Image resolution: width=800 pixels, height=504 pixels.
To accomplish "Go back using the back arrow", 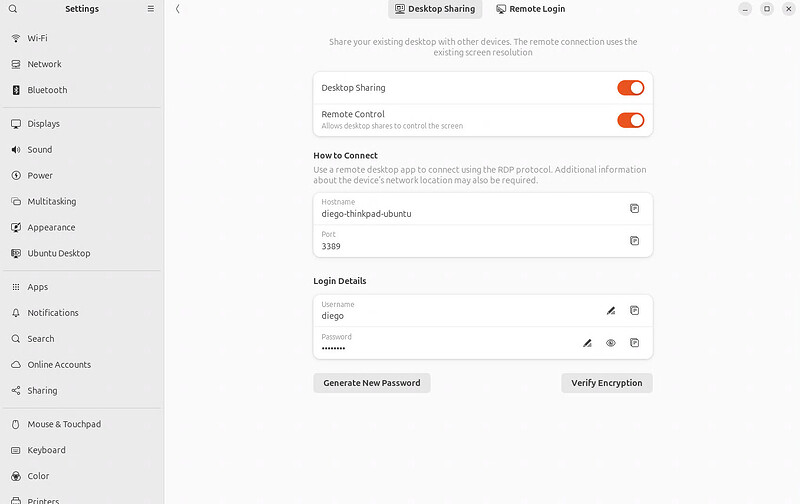I will click(178, 9).
